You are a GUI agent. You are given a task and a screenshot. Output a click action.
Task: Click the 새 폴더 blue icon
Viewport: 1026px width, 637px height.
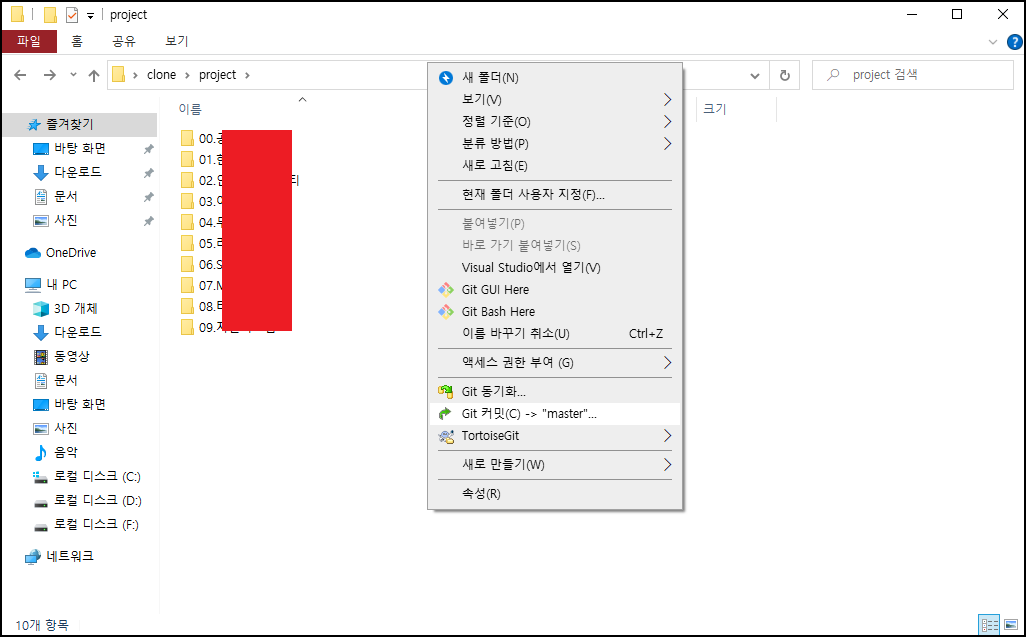tap(446, 78)
